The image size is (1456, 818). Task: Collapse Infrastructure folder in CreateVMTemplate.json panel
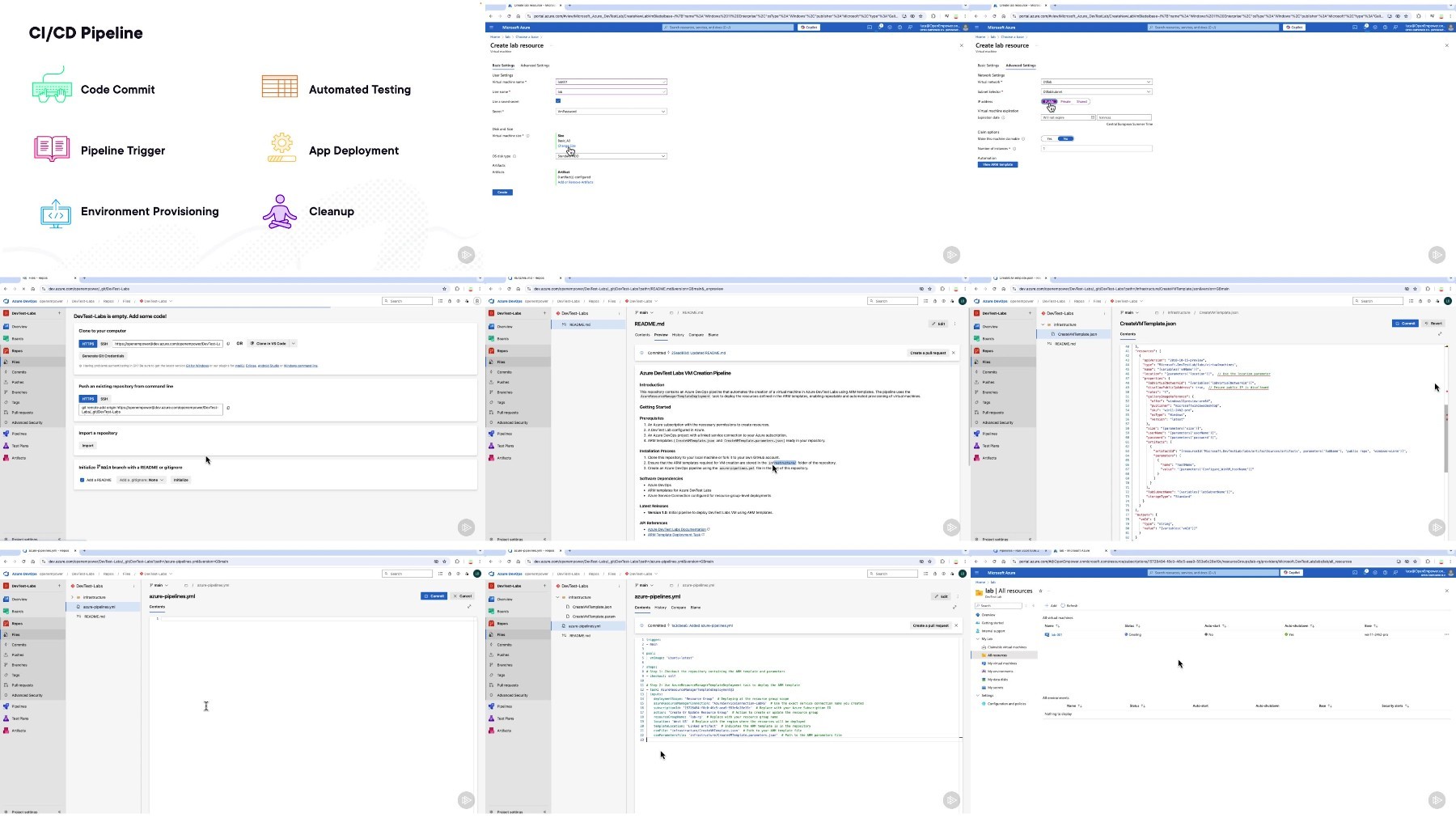(x=1043, y=324)
